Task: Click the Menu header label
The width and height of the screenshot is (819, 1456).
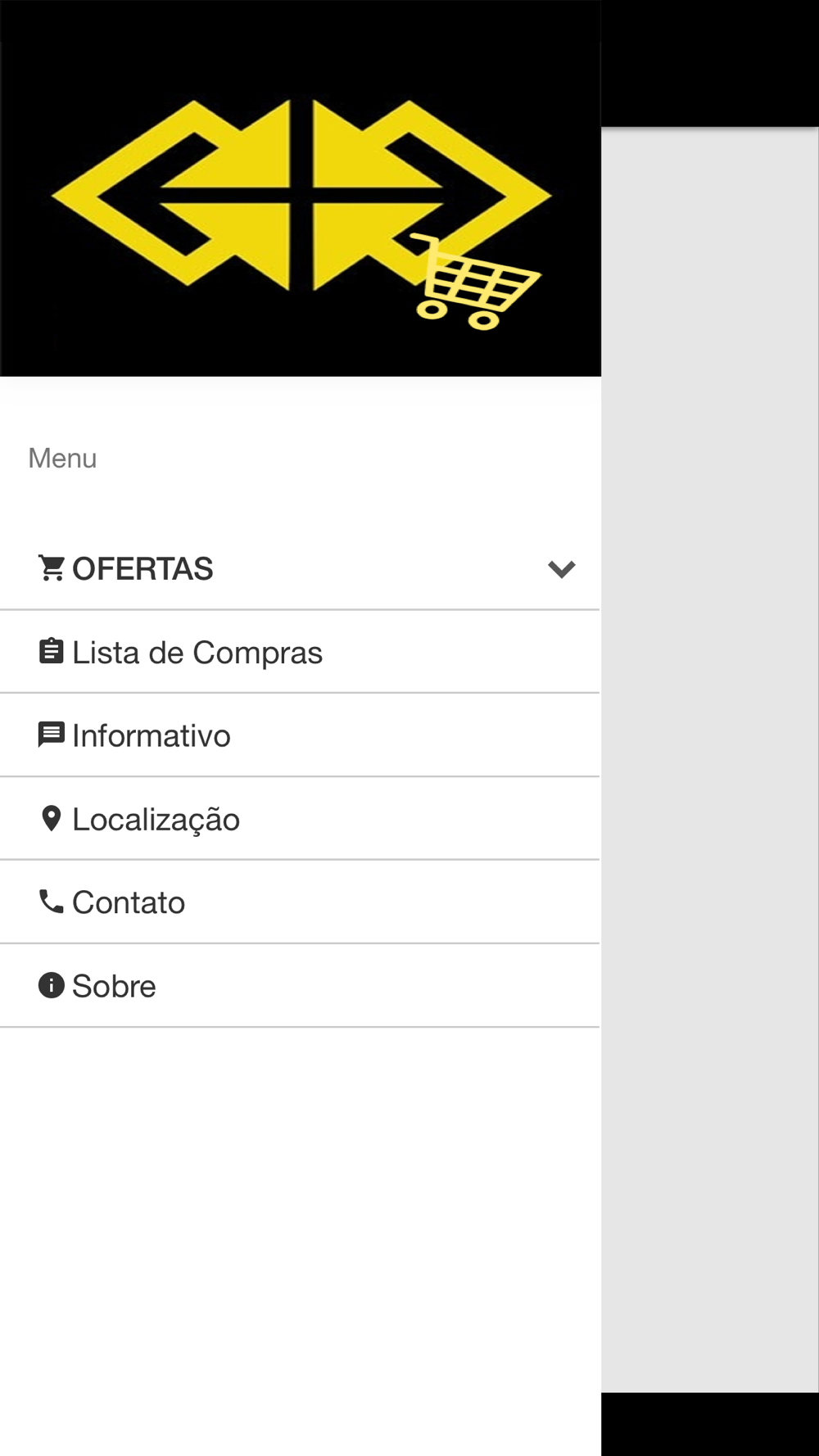Action: (62, 458)
